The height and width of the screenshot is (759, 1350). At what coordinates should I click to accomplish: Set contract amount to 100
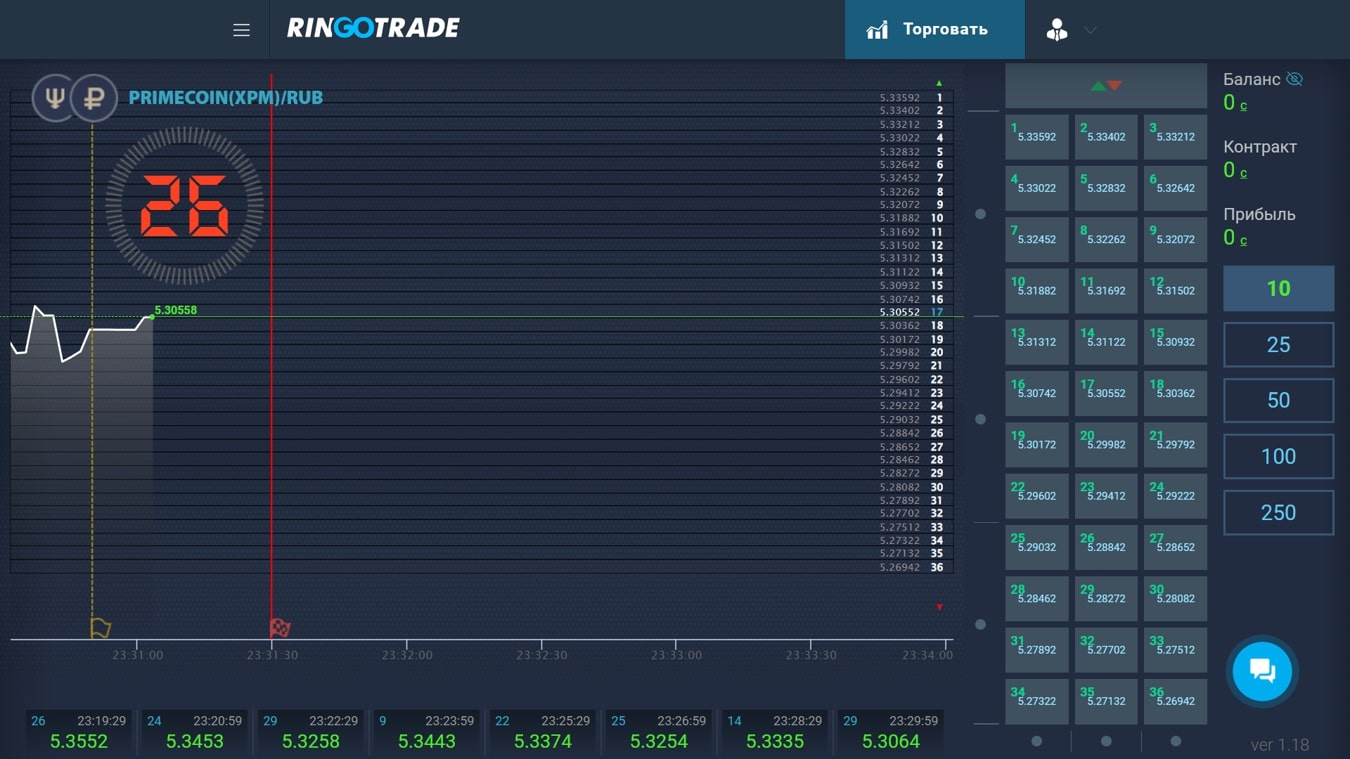click(x=1279, y=457)
